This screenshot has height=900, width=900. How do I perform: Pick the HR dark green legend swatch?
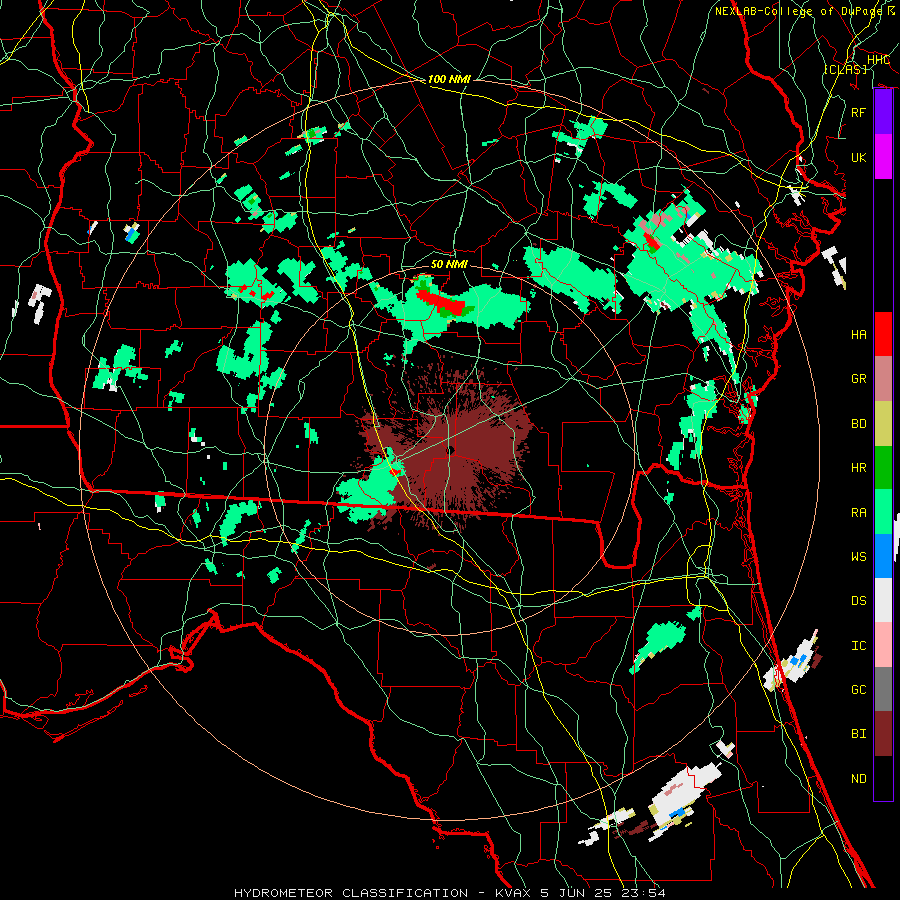click(883, 467)
